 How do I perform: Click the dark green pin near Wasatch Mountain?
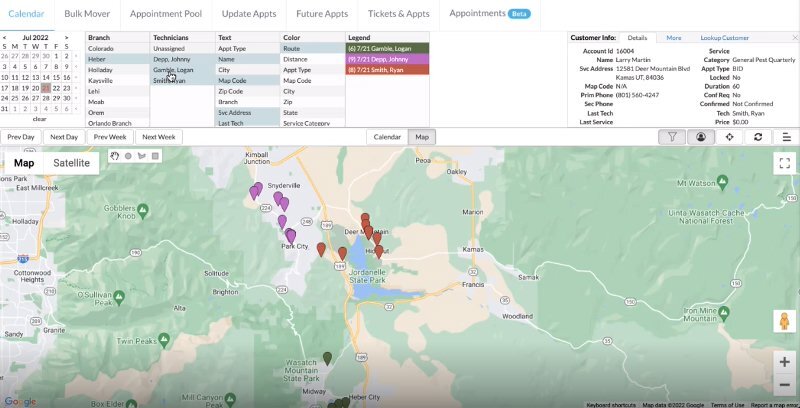(x=328, y=358)
